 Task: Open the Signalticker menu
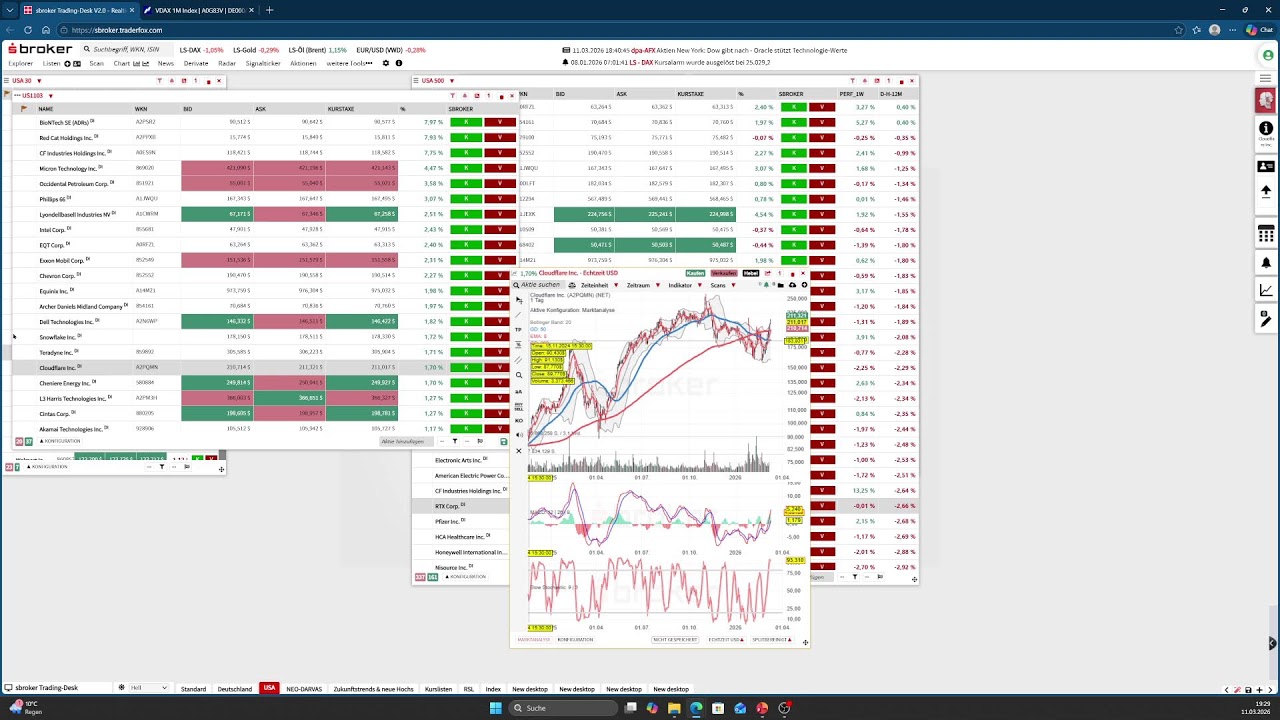point(263,63)
